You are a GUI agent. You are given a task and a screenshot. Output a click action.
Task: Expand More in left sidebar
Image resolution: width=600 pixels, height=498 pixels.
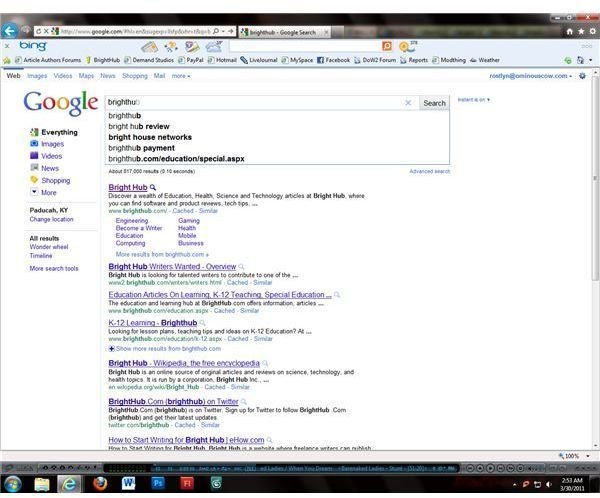[x=43, y=193]
